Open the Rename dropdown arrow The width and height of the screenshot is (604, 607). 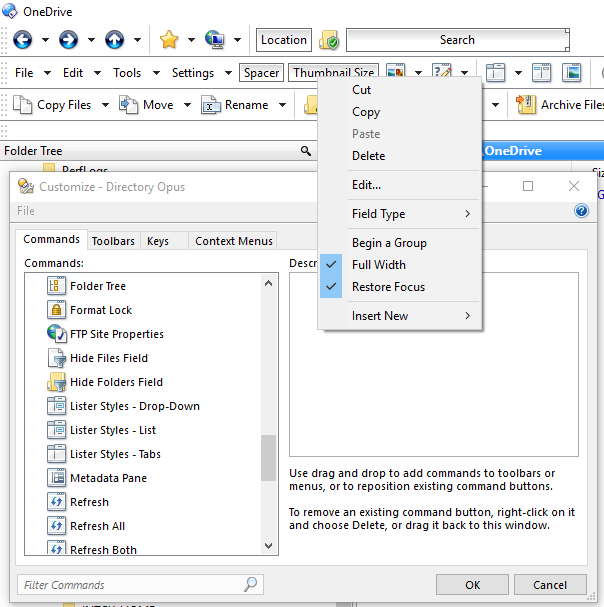(283, 105)
